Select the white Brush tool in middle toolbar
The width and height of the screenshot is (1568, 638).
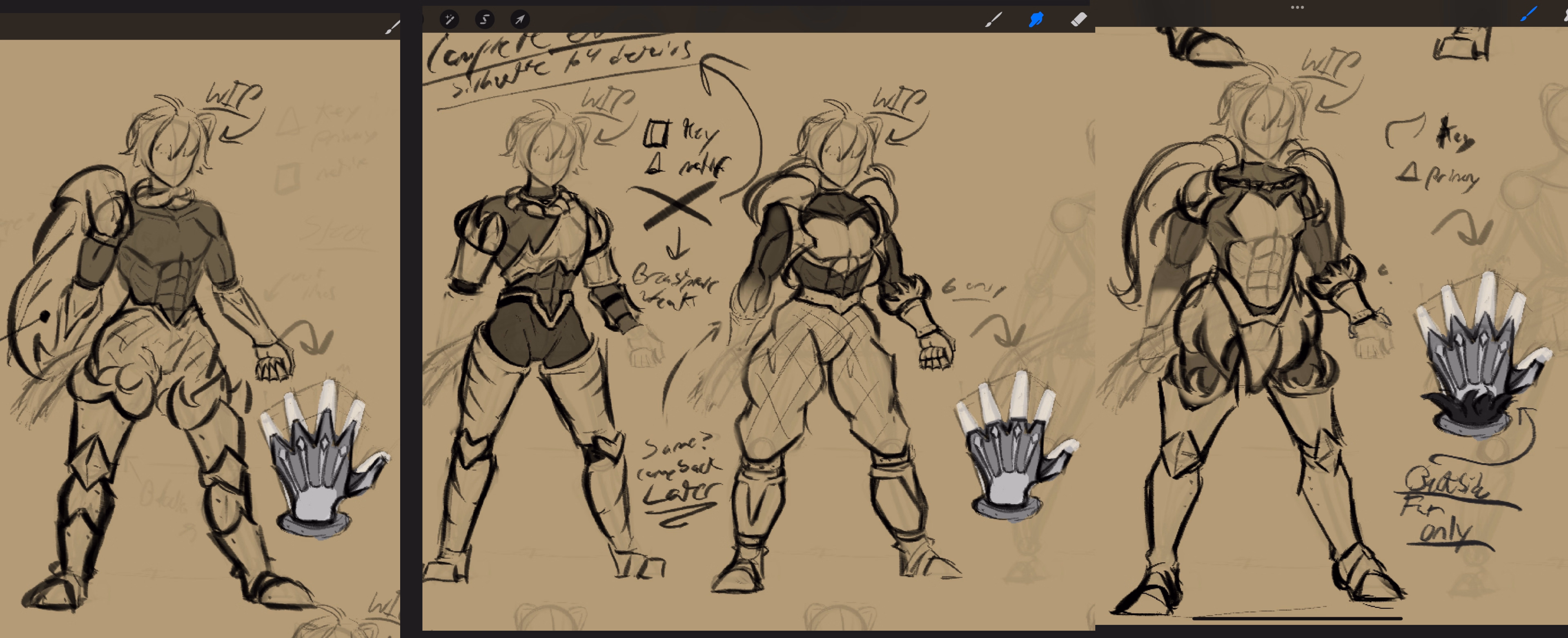pos(993,20)
